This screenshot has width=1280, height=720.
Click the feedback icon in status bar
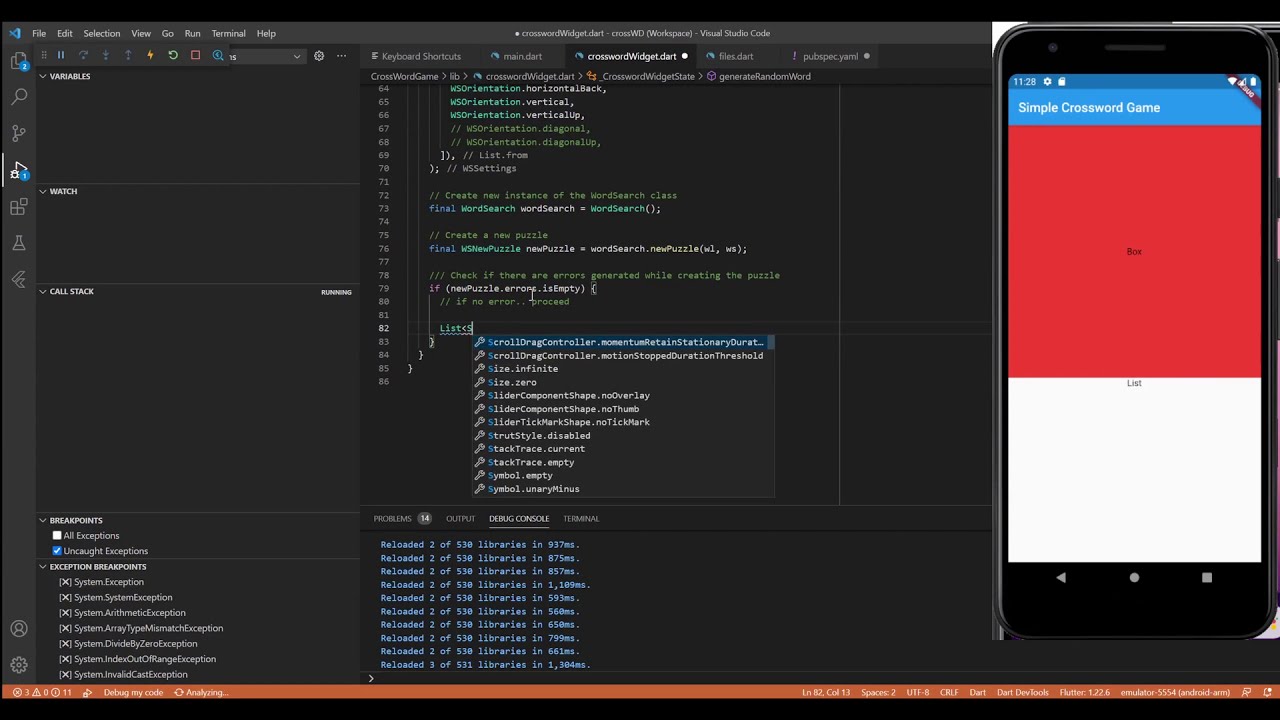click(1246, 692)
